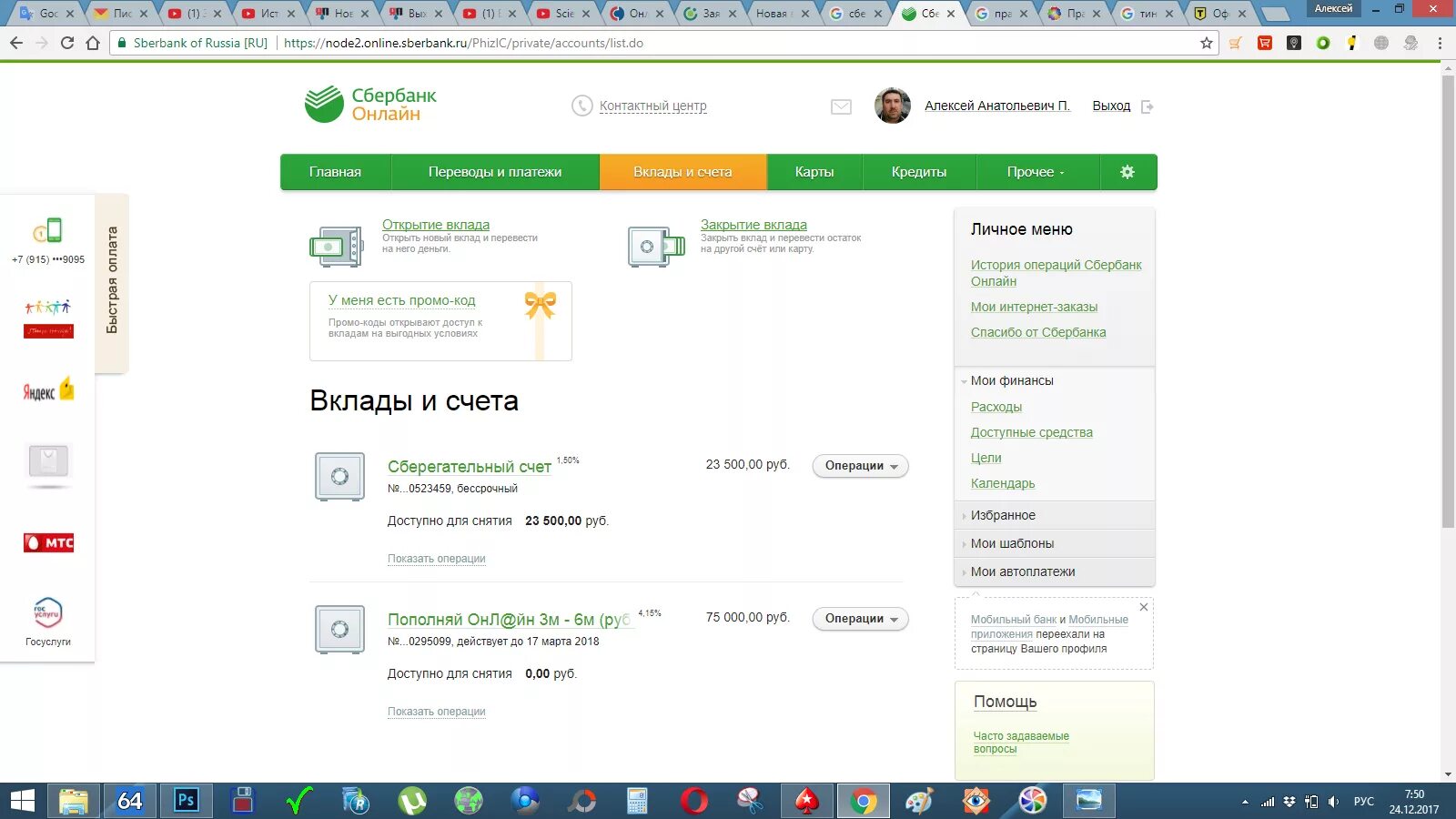Open the Доступные средства link
This screenshot has height=819, width=1456.
click(1032, 432)
